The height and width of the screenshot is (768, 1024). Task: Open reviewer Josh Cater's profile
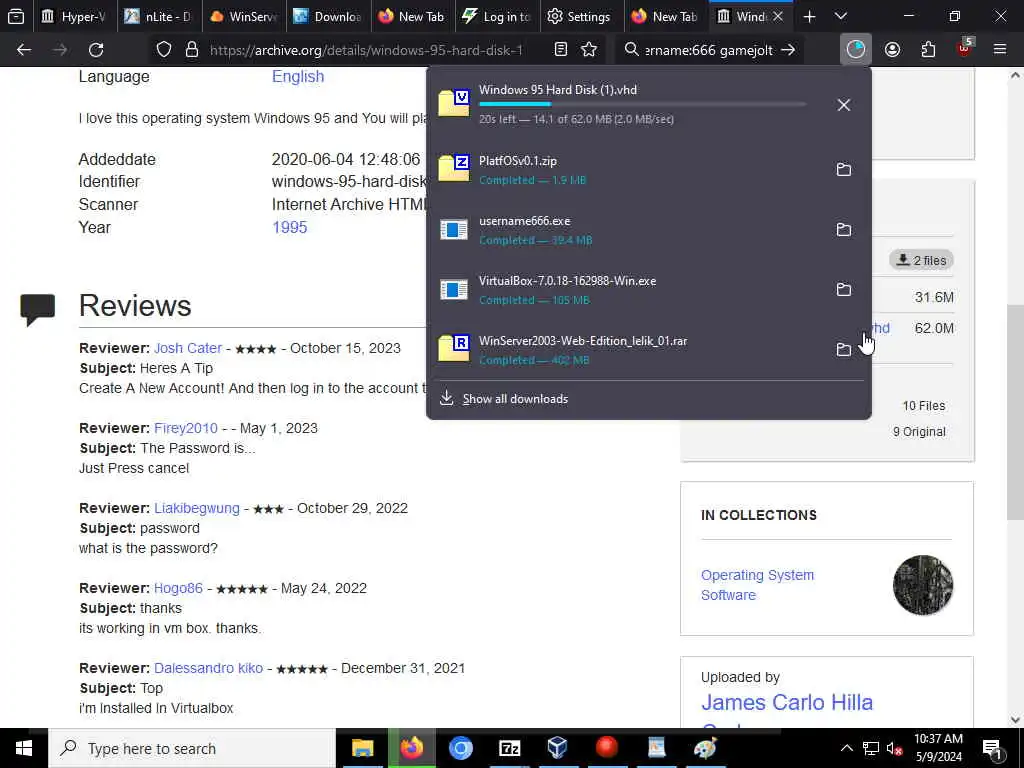click(x=188, y=348)
